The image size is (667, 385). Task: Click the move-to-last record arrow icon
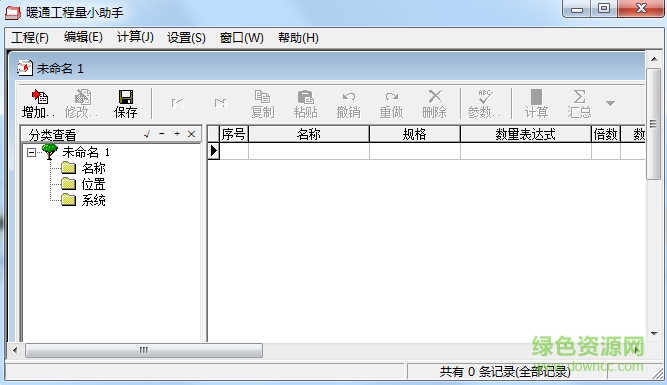pyautogui.click(x=220, y=103)
